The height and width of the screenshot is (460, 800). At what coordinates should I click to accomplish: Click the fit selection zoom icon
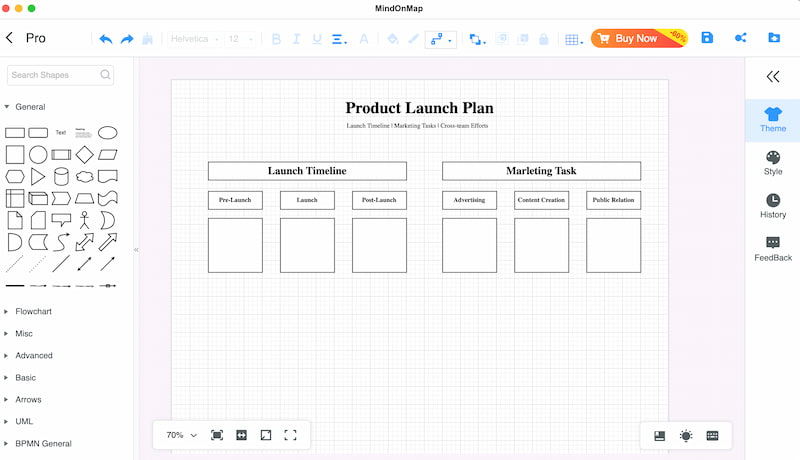(217, 435)
